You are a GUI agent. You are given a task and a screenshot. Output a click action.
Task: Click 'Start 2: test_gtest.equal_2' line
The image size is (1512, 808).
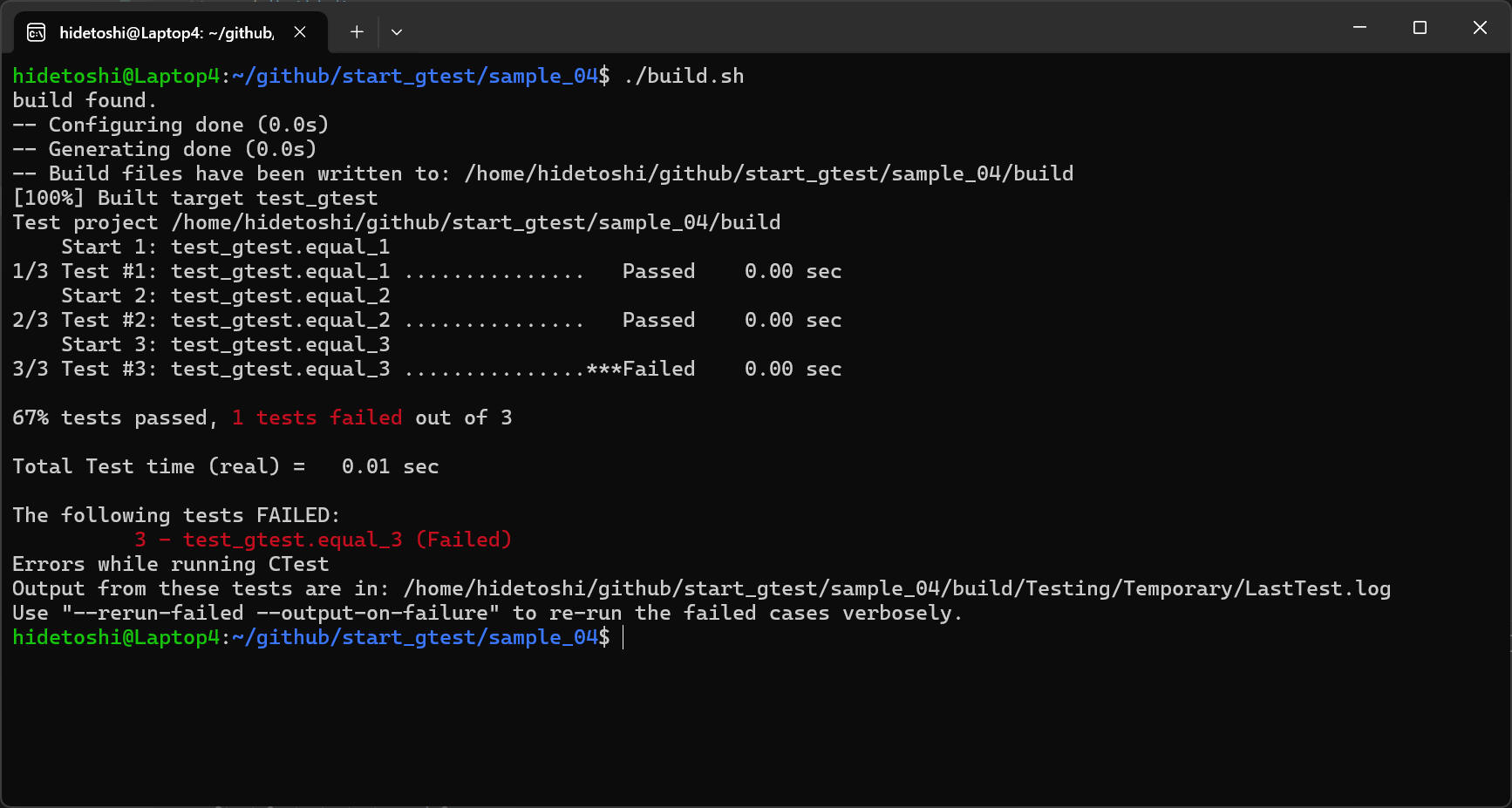pyautogui.click(x=226, y=295)
